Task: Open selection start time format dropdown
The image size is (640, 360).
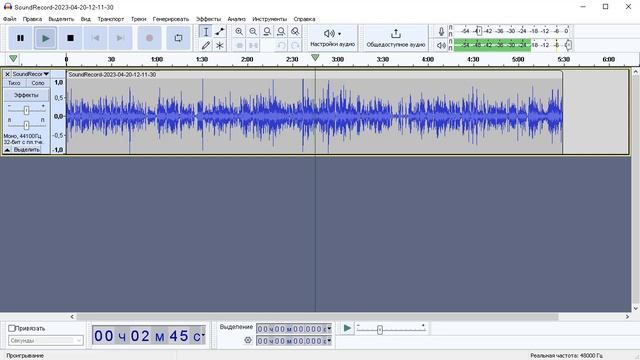Action: pos(329,329)
